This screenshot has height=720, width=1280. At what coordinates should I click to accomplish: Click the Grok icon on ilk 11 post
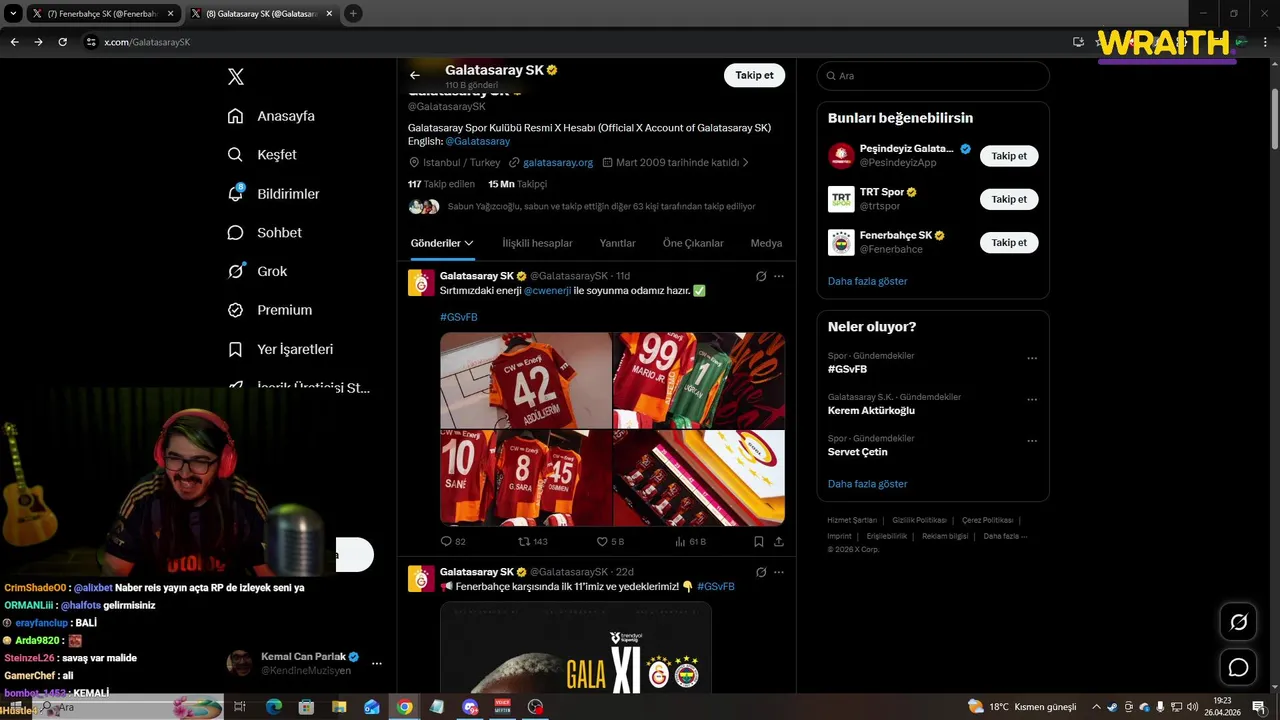pos(761,572)
